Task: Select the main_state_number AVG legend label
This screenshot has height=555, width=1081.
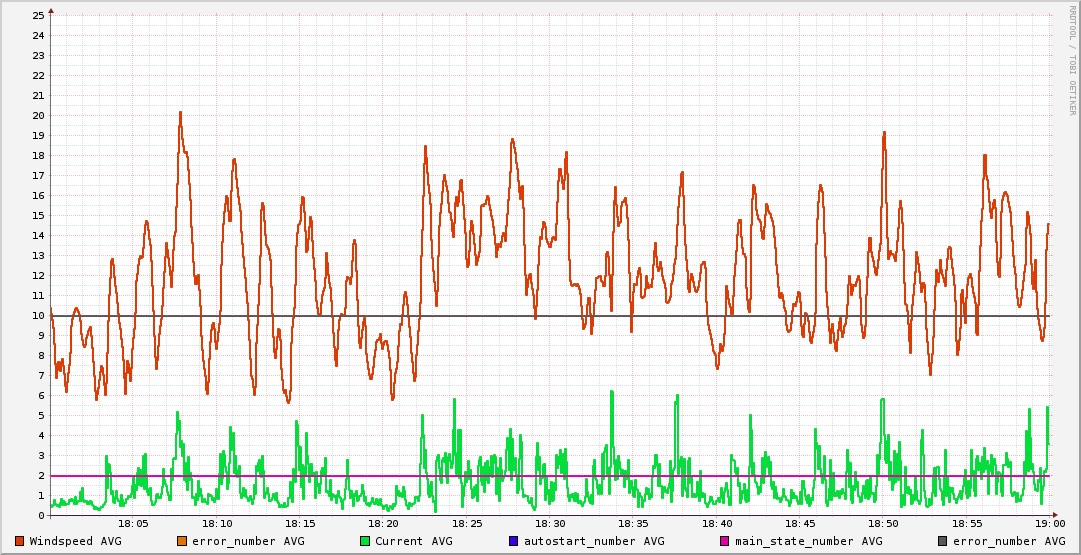Action: click(x=808, y=541)
